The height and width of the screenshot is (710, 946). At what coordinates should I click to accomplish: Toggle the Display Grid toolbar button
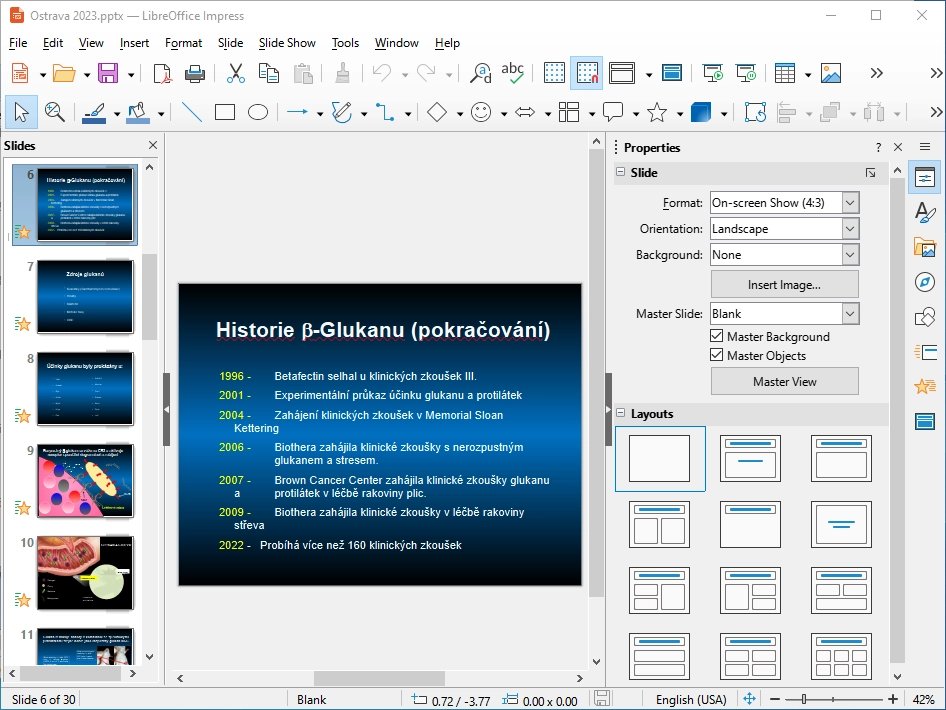553,72
